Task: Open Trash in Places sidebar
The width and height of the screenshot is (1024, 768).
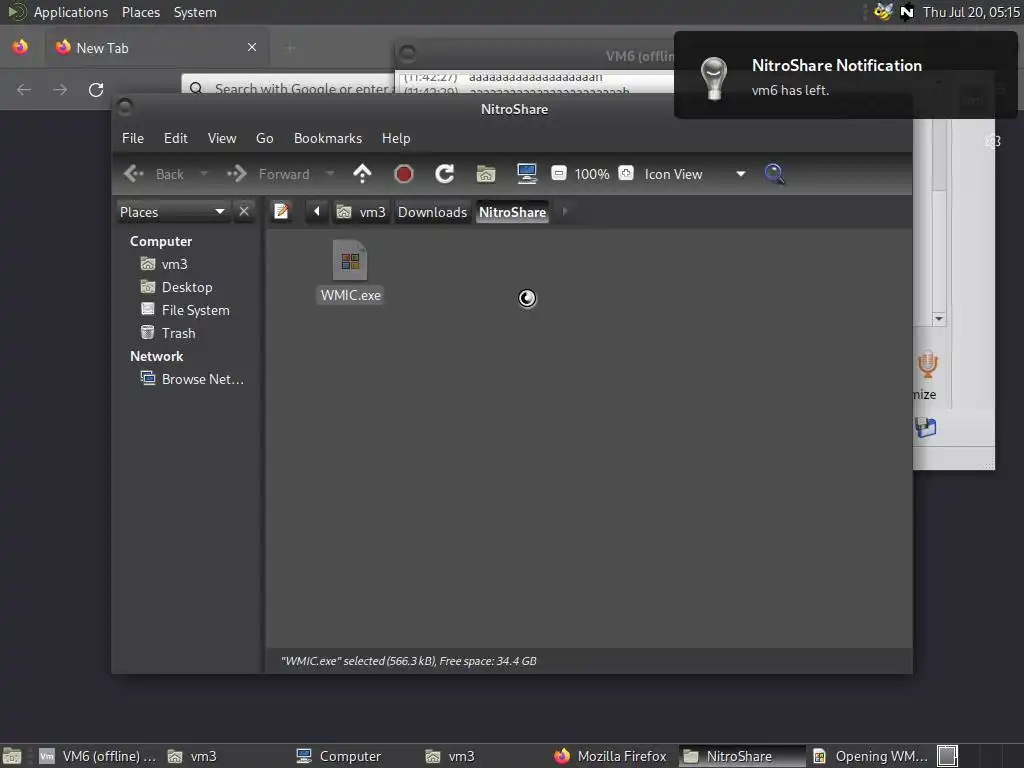Action: point(178,333)
